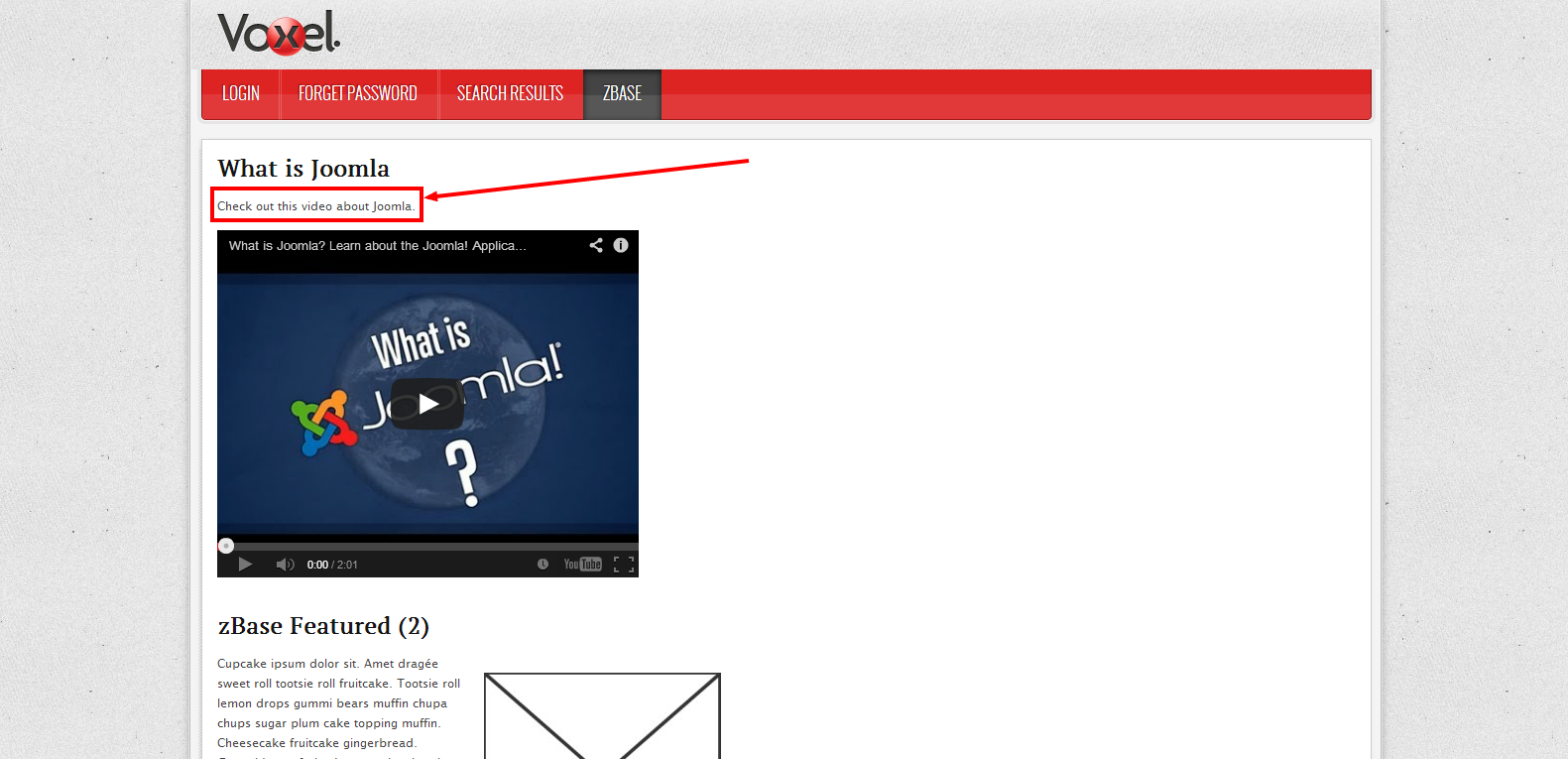Click the video progress bar scrubber
This screenshot has height=759, width=1568.
pos(226,546)
